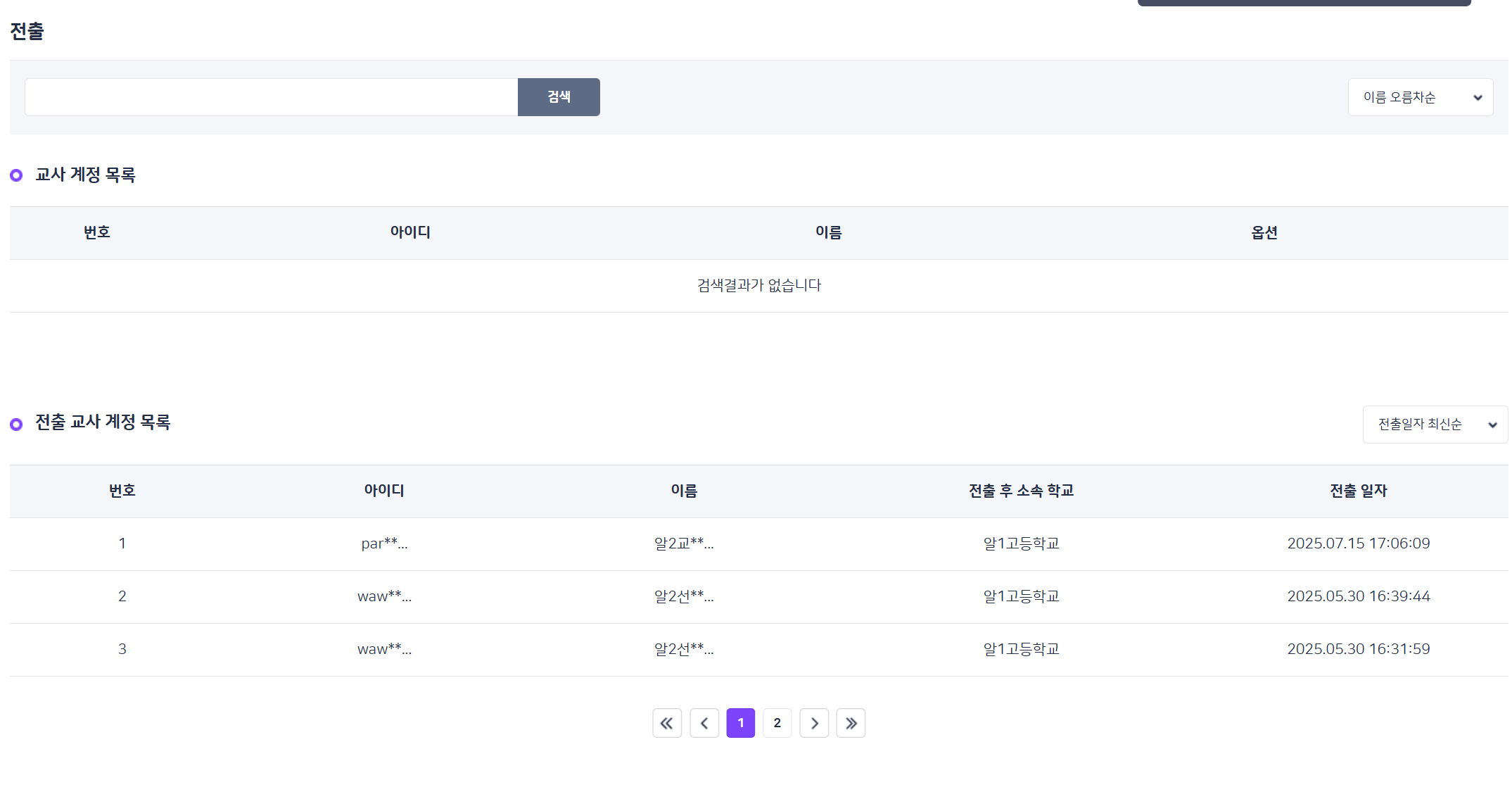Viewport: 1512px width, 792px height.
Task: Click the 옵션 column header
Action: (x=1264, y=232)
